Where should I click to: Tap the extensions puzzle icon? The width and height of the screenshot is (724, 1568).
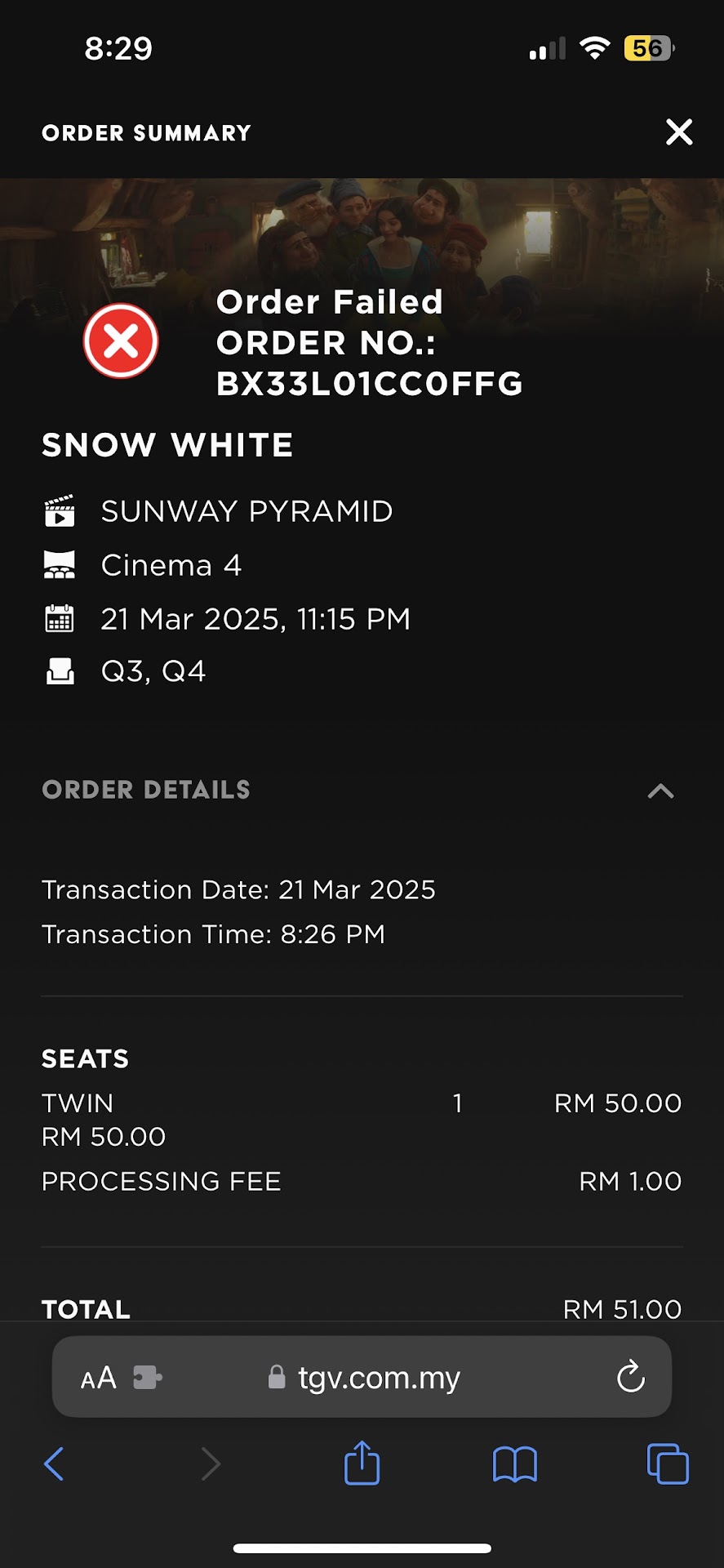[x=147, y=1379]
